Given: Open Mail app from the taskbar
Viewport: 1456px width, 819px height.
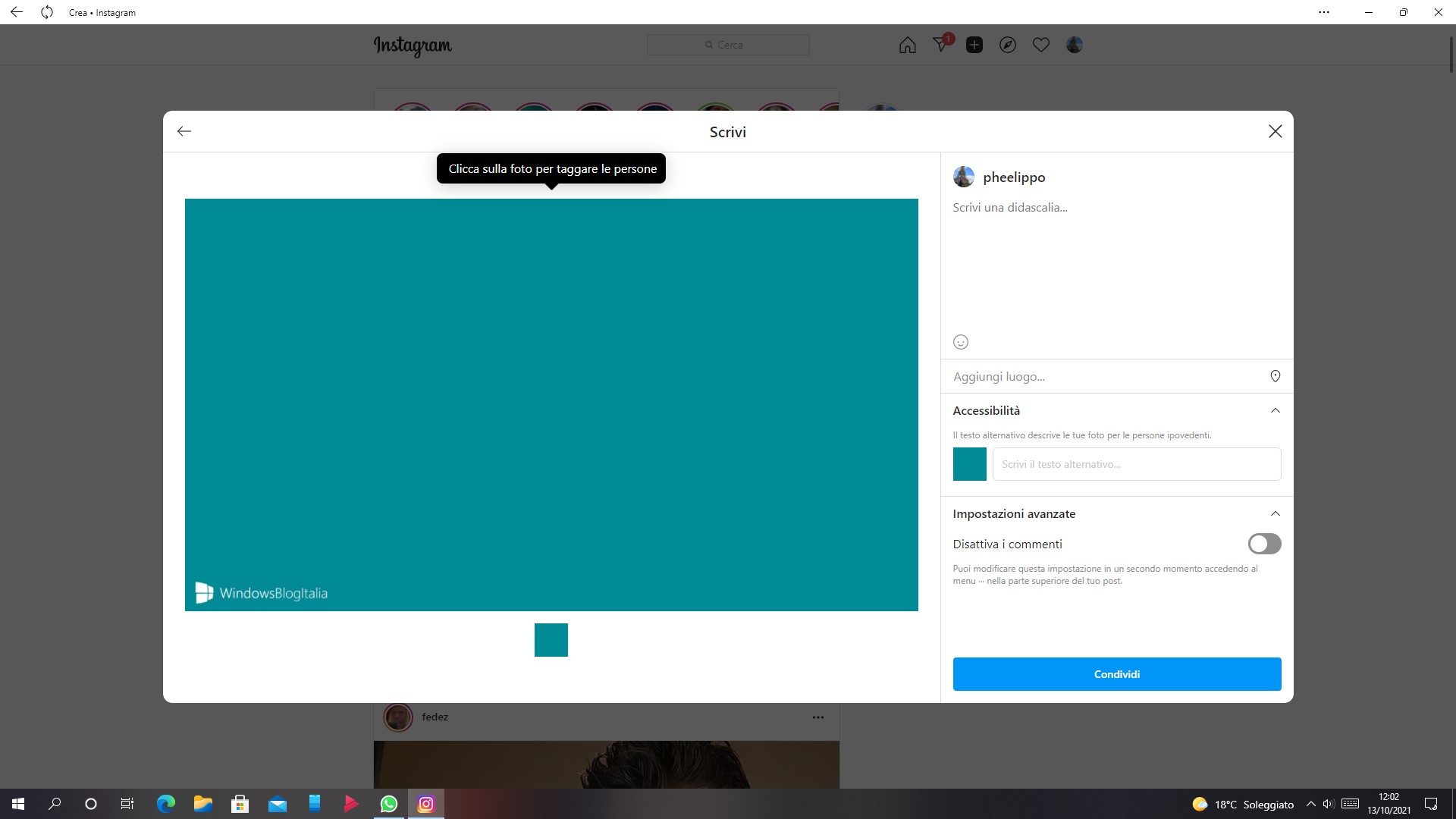Looking at the screenshot, I should (278, 804).
